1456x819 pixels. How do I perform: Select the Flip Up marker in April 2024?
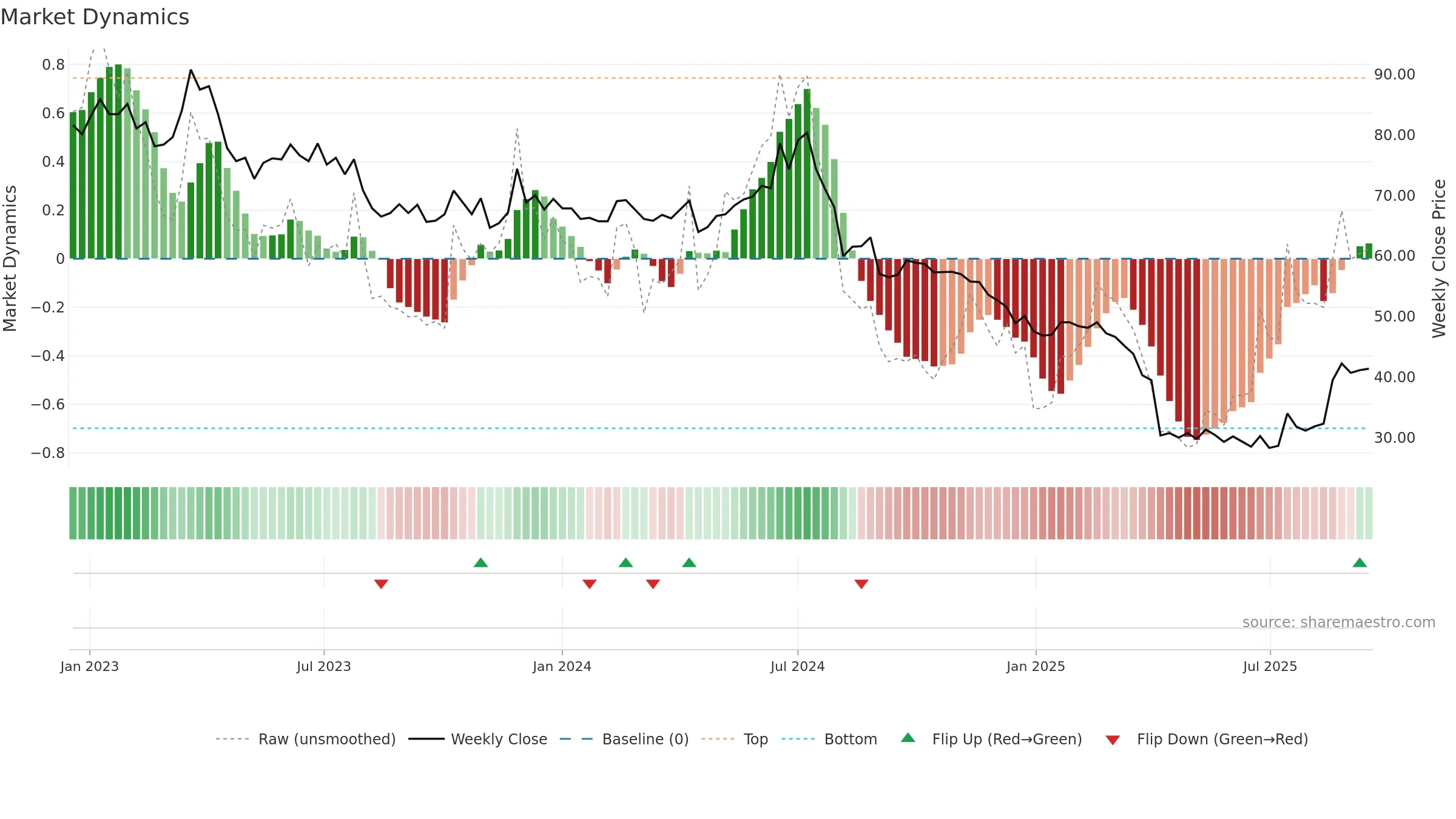(x=689, y=562)
